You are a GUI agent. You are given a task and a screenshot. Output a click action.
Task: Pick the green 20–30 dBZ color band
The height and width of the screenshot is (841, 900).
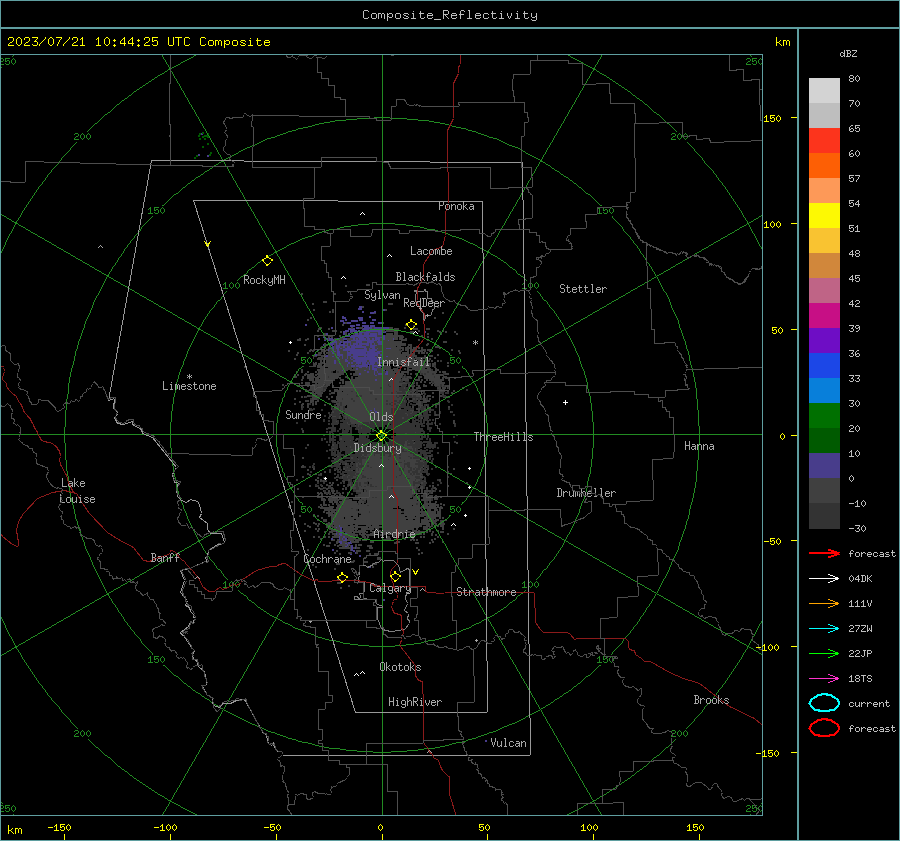point(824,416)
